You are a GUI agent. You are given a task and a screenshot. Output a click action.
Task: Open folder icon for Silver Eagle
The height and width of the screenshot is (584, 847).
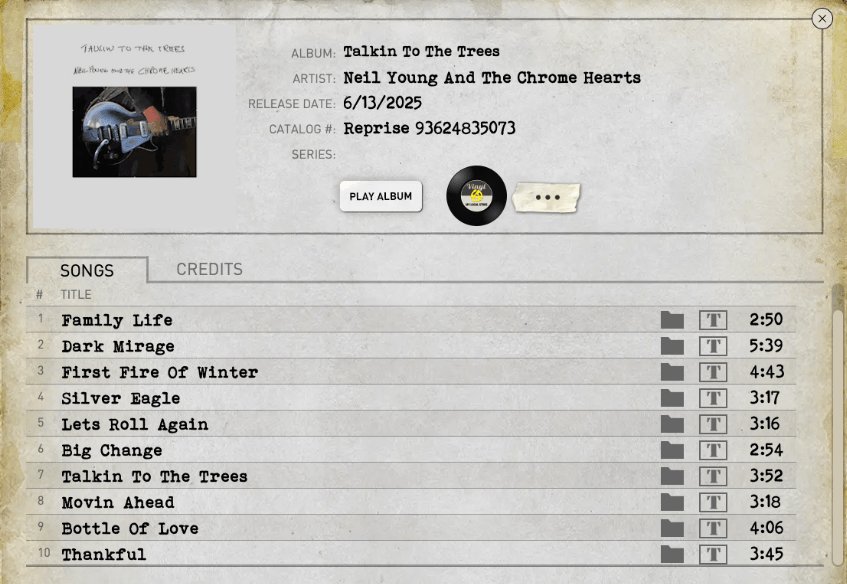point(672,398)
